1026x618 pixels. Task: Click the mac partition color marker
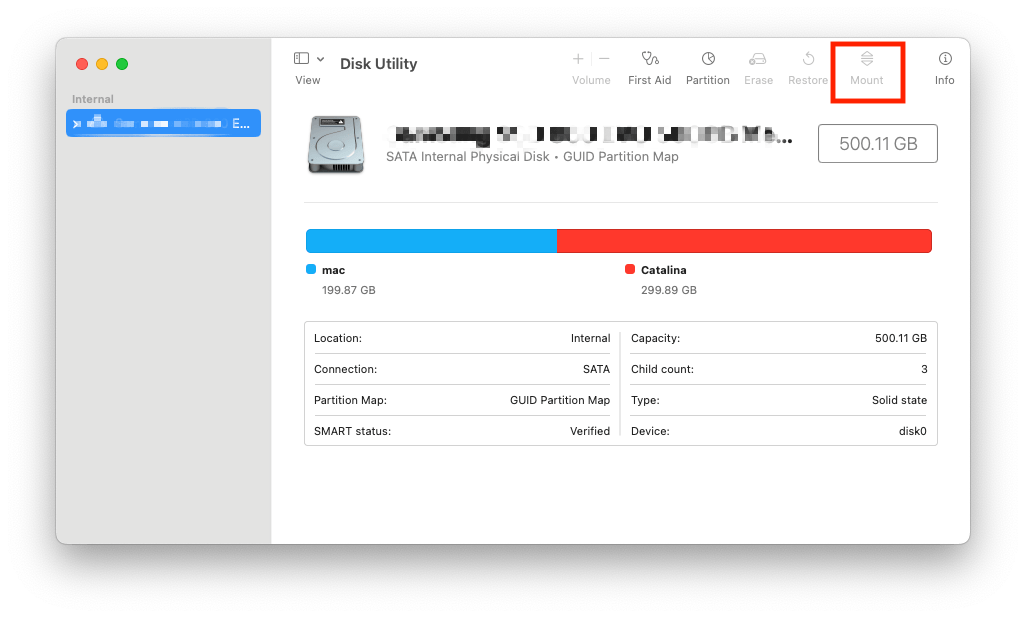click(309, 269)
